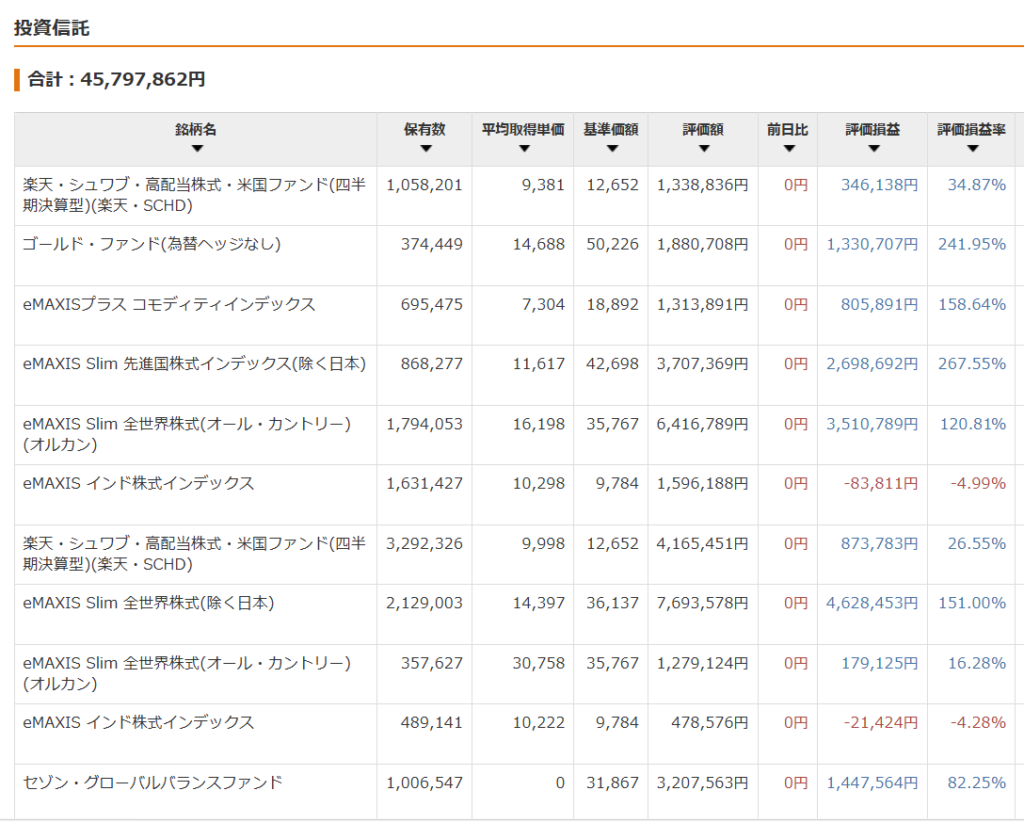Open eMAXIS Slim 全世界株式(除く日本) fund
This screenshot has height=823, width=1024.
[x=148, y=604]
